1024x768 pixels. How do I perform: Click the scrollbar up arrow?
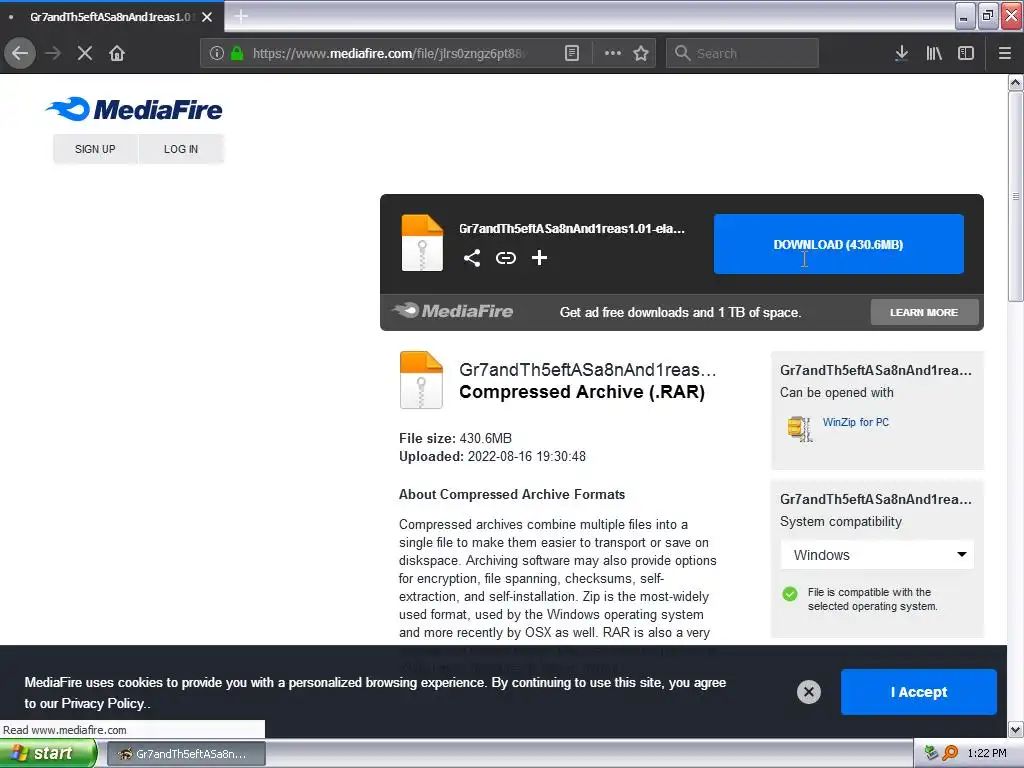point(1016,82)
